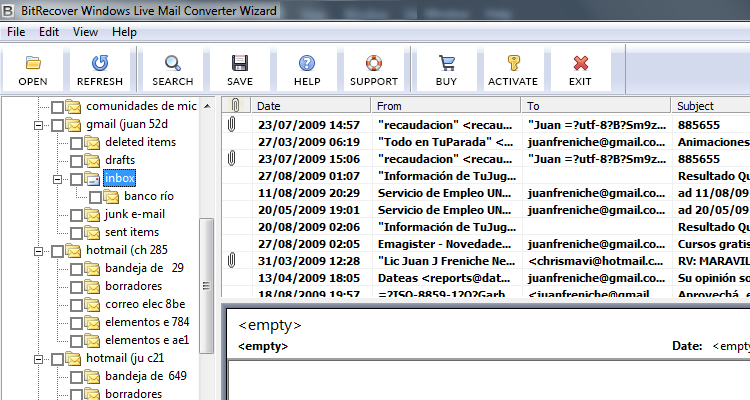Open the File menu

pos(16,32)
